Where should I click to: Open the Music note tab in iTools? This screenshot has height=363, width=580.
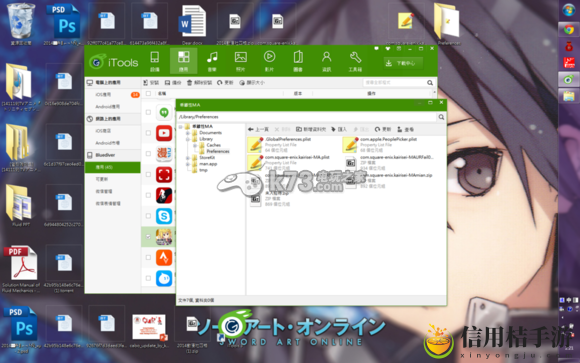pos(212,61)
